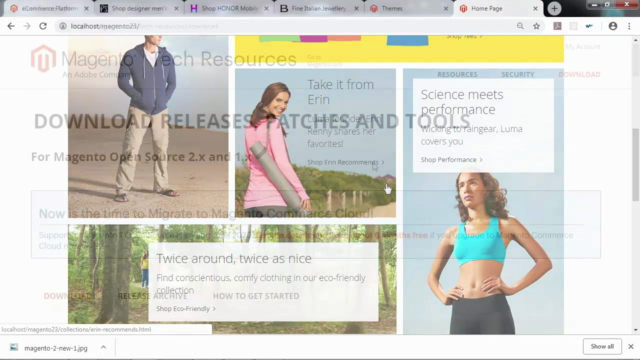The height and width of the screenshot is (360, 640).
Task: Go forward to the next page
Action: point(27,26)
